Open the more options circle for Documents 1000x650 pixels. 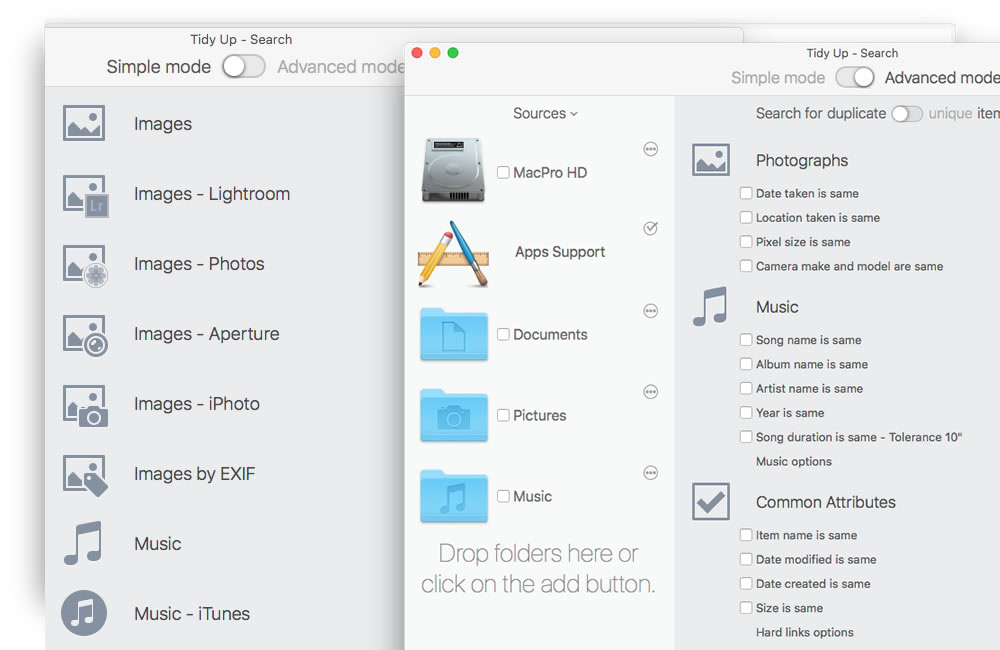coord(651,311)
